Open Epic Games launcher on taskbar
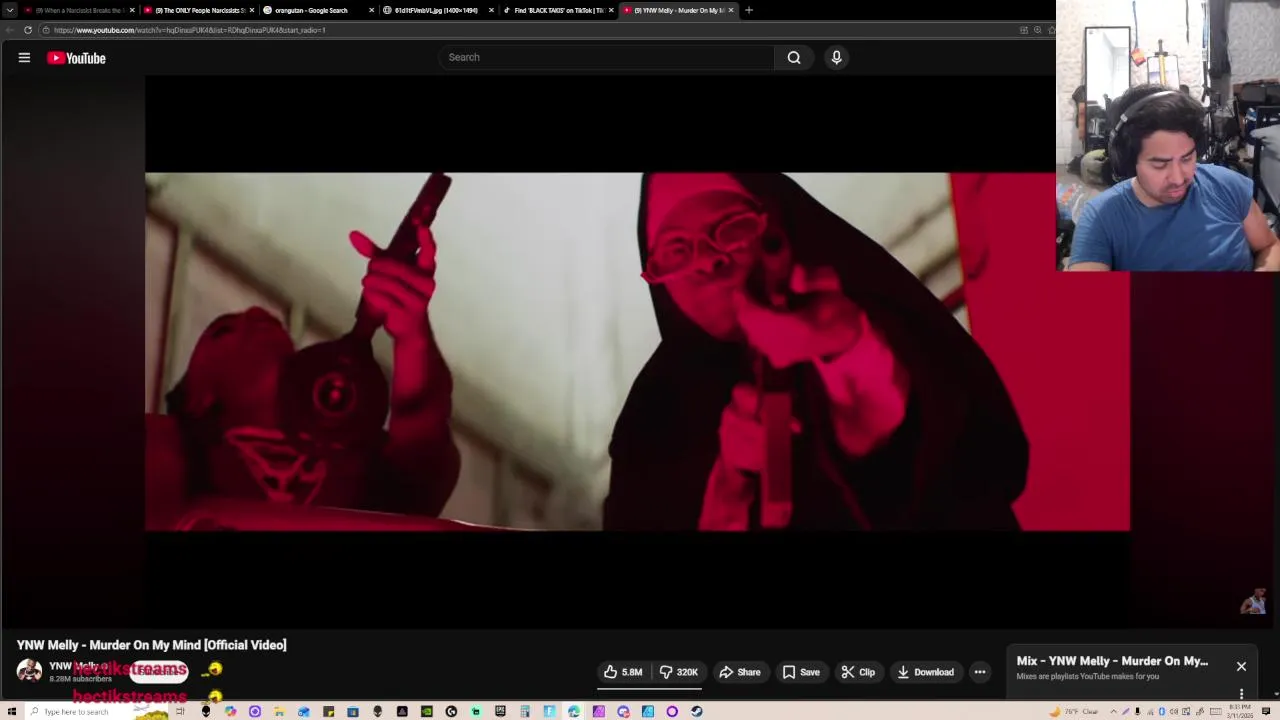The image size is (1280, 720). (x=500, y=711)
